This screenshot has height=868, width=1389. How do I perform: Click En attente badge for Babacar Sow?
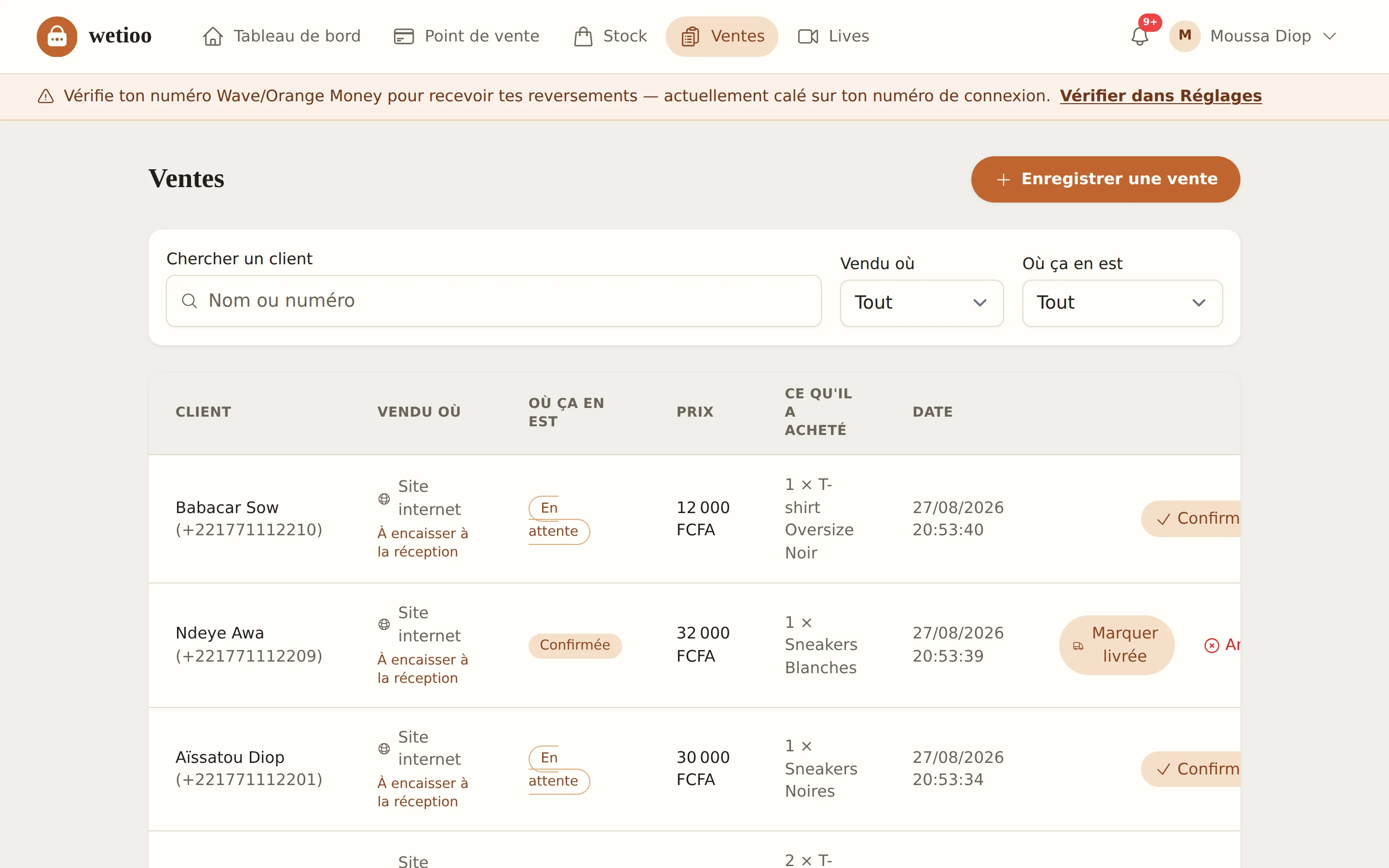558,519
